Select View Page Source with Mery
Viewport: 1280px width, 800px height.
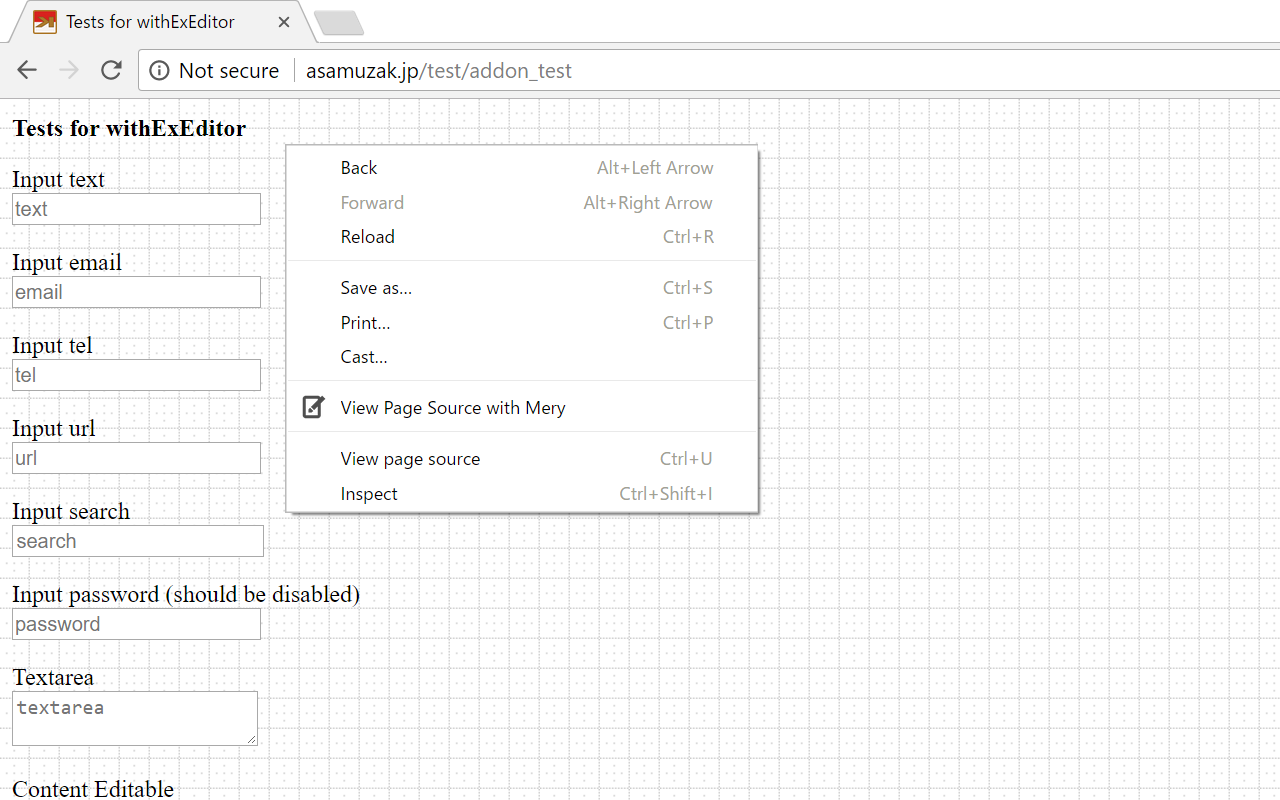[522, 408]
